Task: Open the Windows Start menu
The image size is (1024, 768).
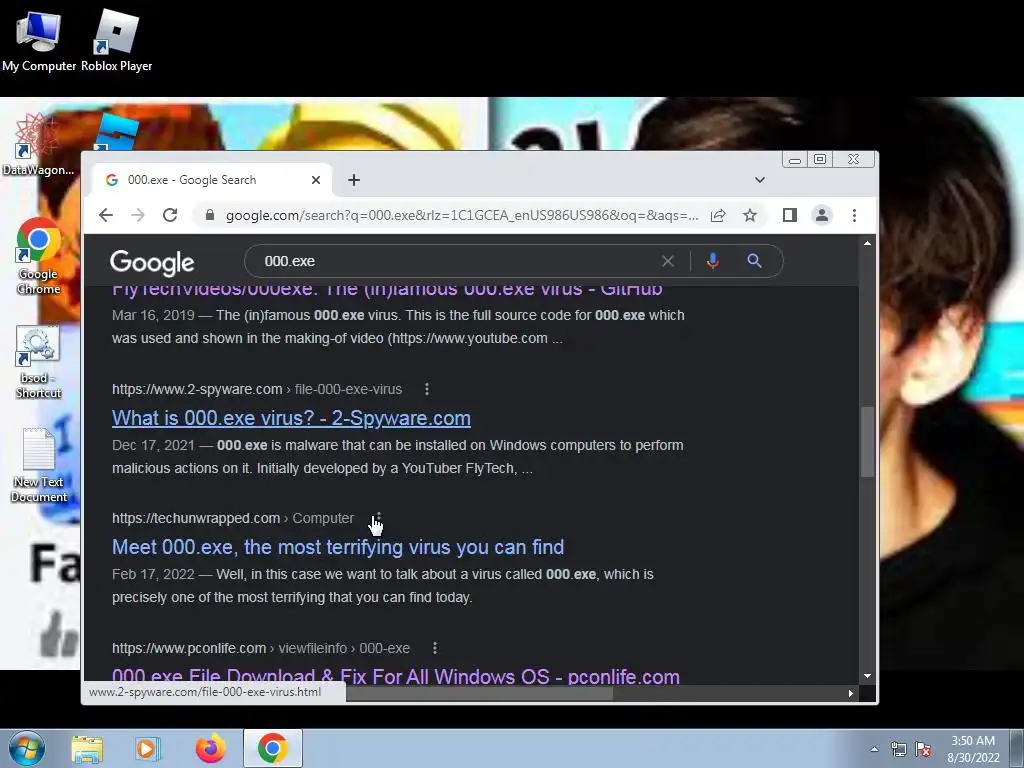Action: pos(27,748)
